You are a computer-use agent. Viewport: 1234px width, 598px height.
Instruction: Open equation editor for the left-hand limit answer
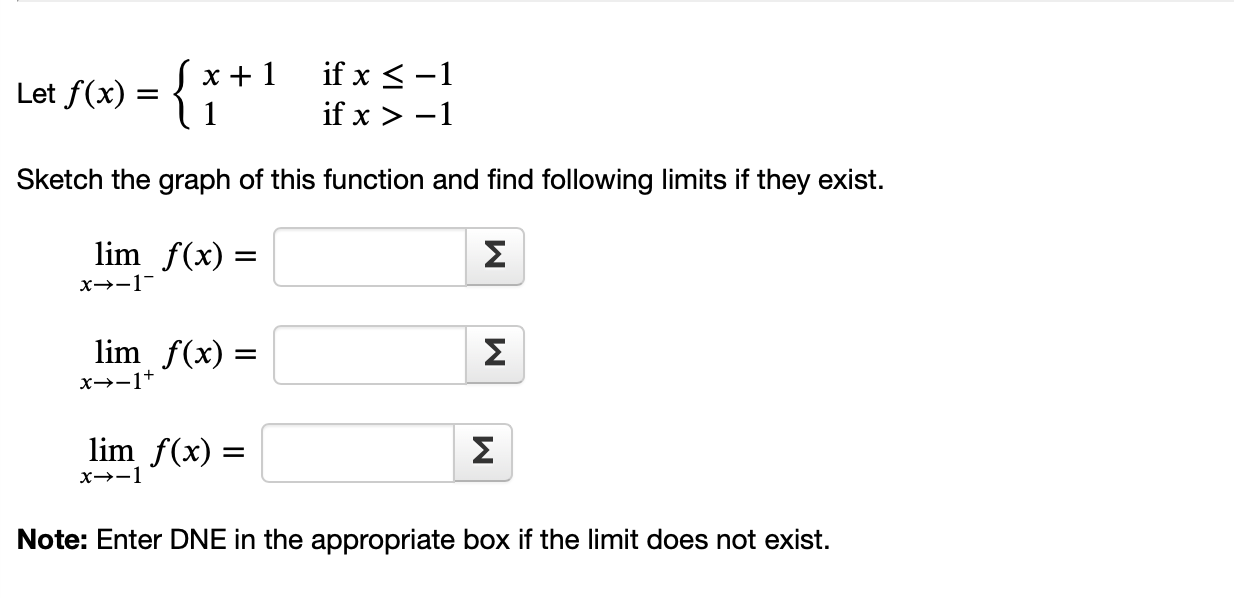pyautogui.click(x=493, y=257)
